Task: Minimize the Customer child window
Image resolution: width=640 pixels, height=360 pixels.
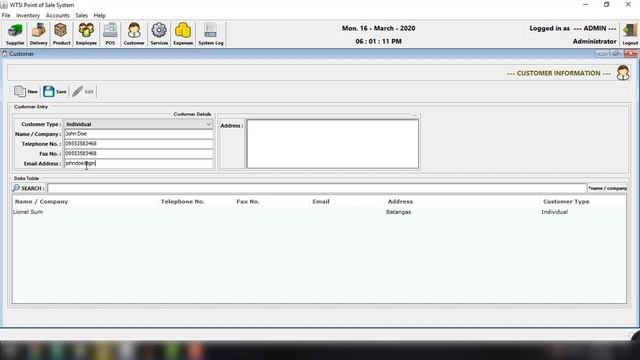Action: click(602, 53)
